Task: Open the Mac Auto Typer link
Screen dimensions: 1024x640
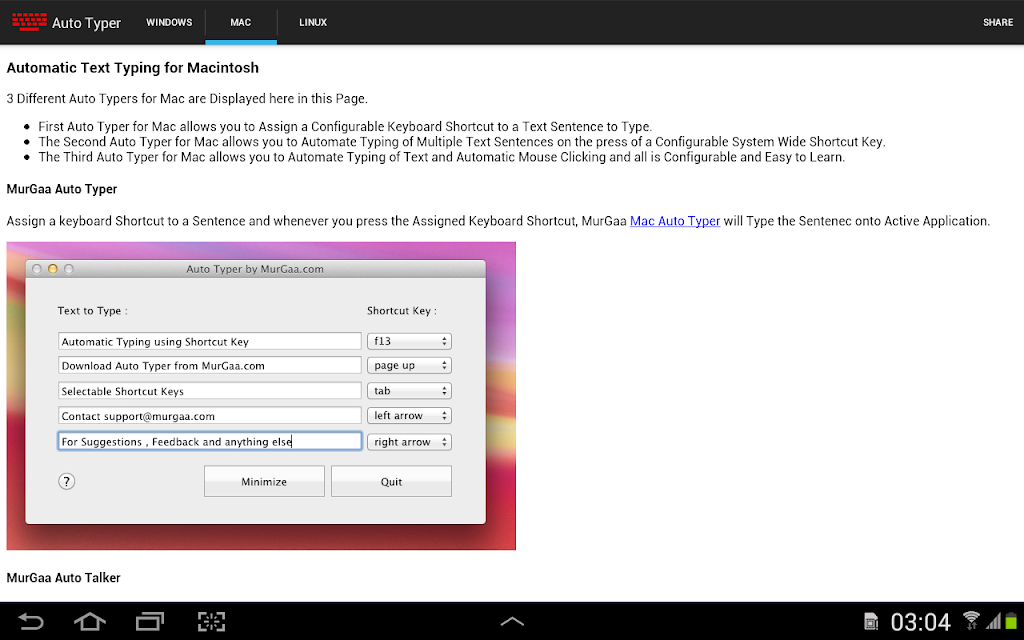Action: click(x=675, y=221)
